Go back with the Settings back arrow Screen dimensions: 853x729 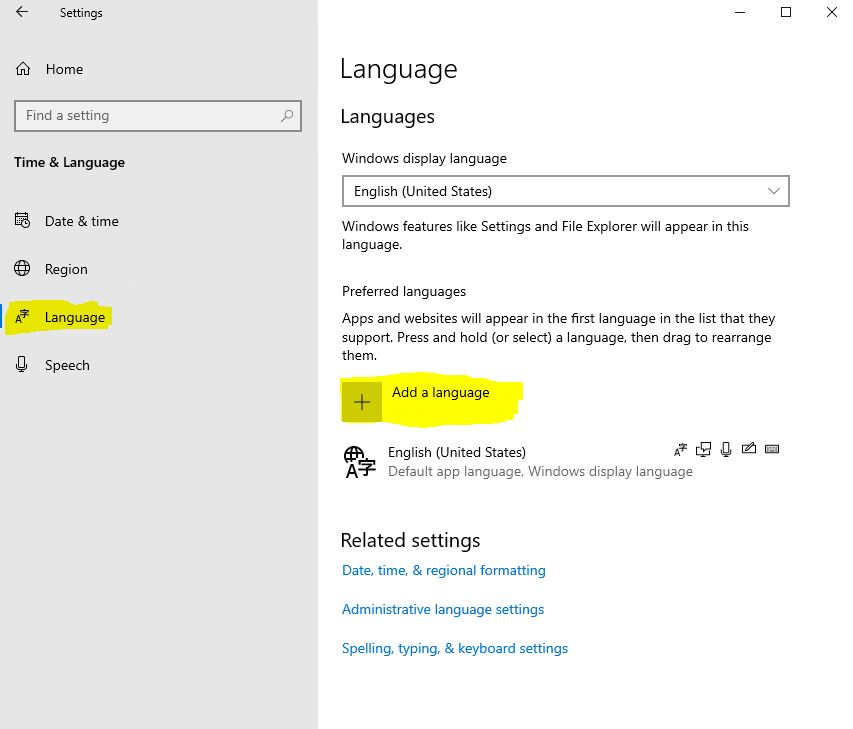[22, 12]
